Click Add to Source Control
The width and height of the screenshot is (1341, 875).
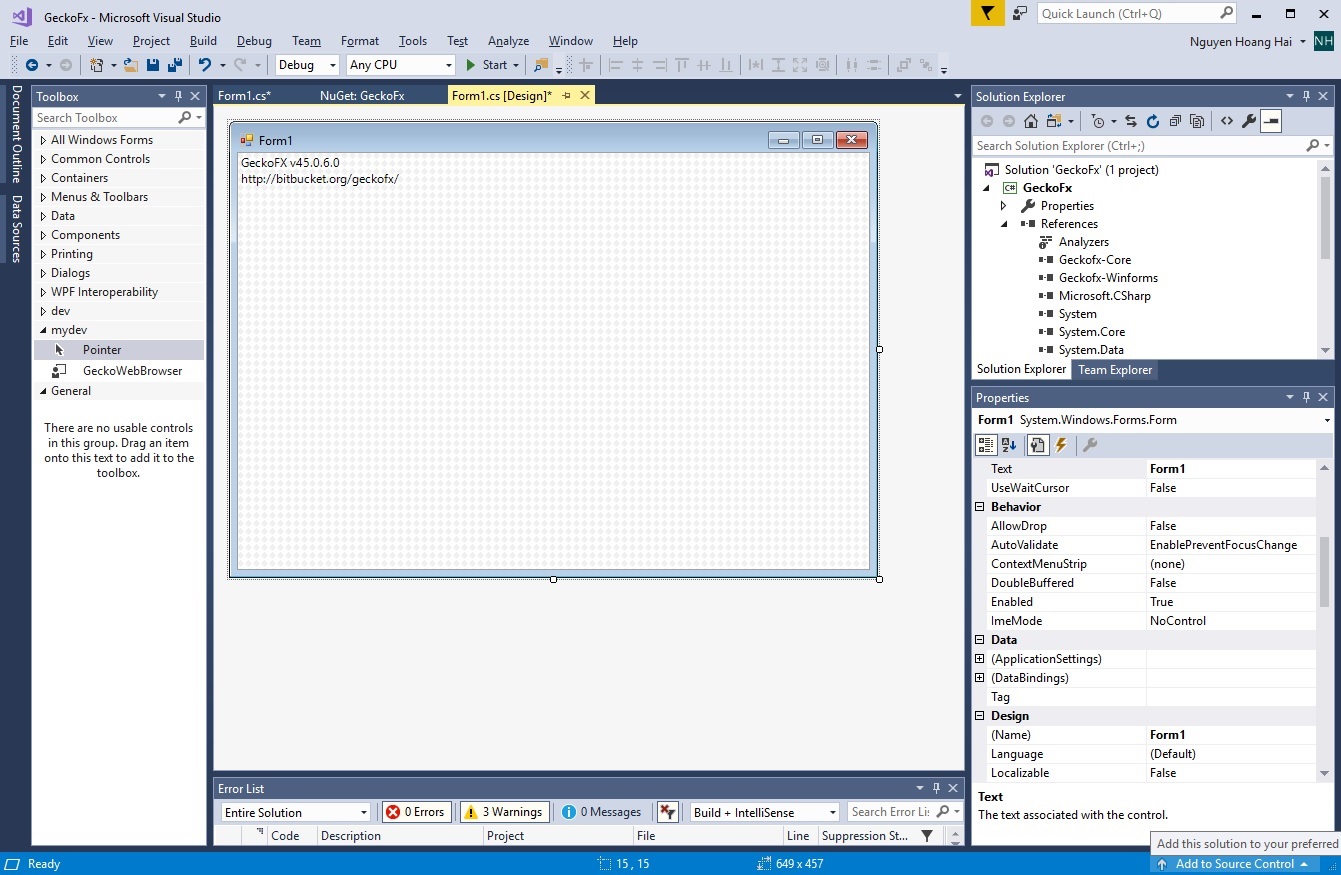(x=1234, y=864)
